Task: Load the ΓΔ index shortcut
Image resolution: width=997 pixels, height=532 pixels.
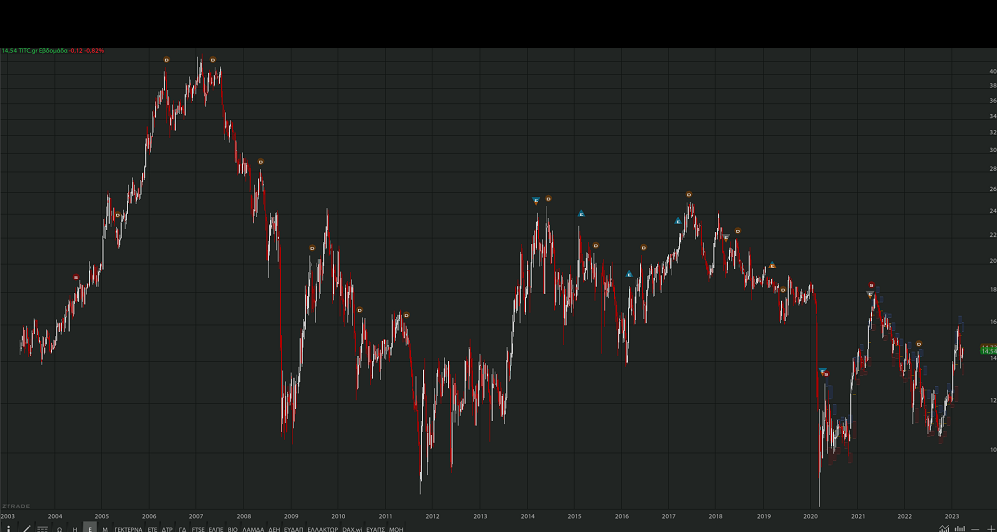Action: click(182, 529)
